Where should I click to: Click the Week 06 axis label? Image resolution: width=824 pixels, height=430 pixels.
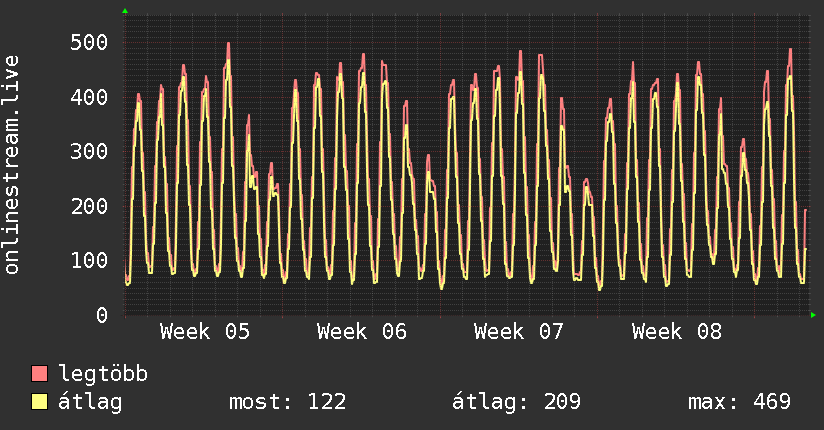tap(362, 332)
